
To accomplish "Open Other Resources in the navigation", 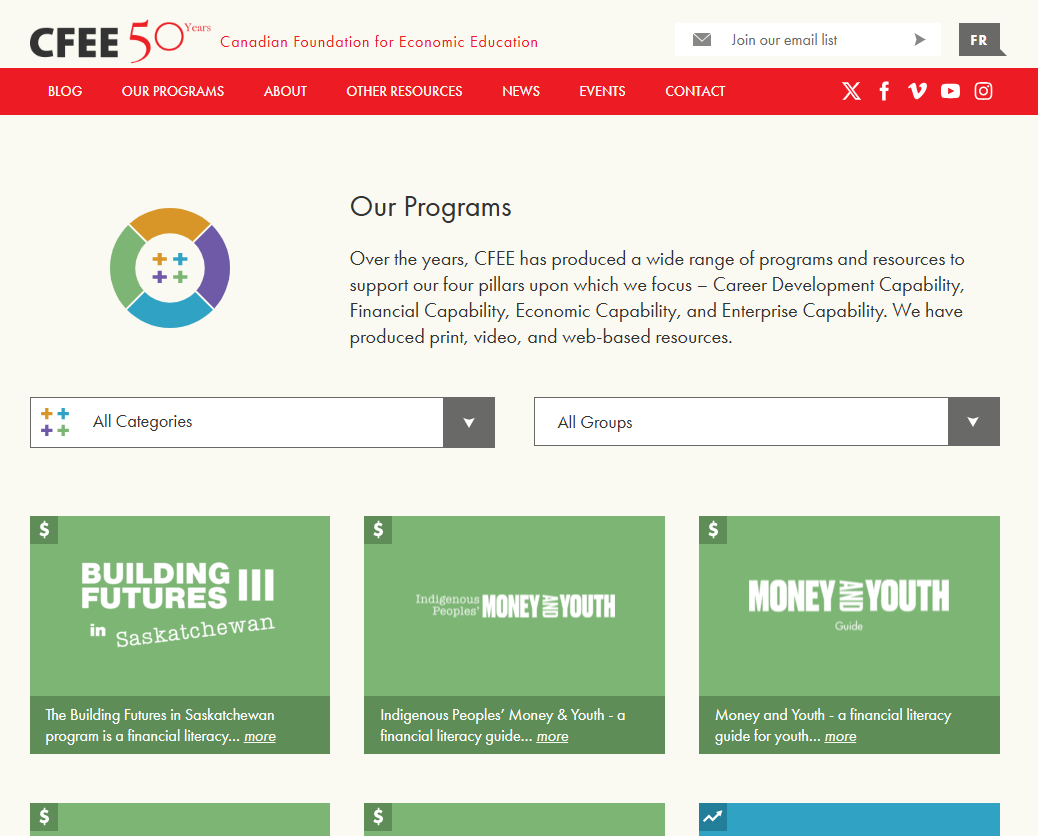I will pos(404,91).
